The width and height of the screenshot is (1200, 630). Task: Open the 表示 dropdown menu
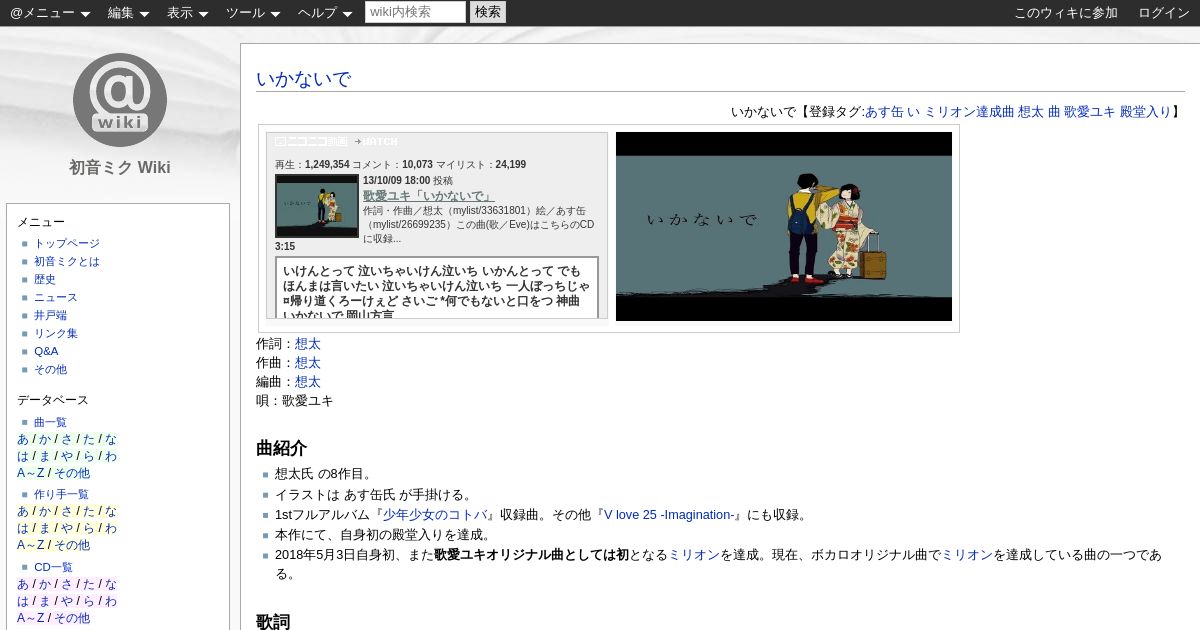pyautogui.click(x=187, y=13)
